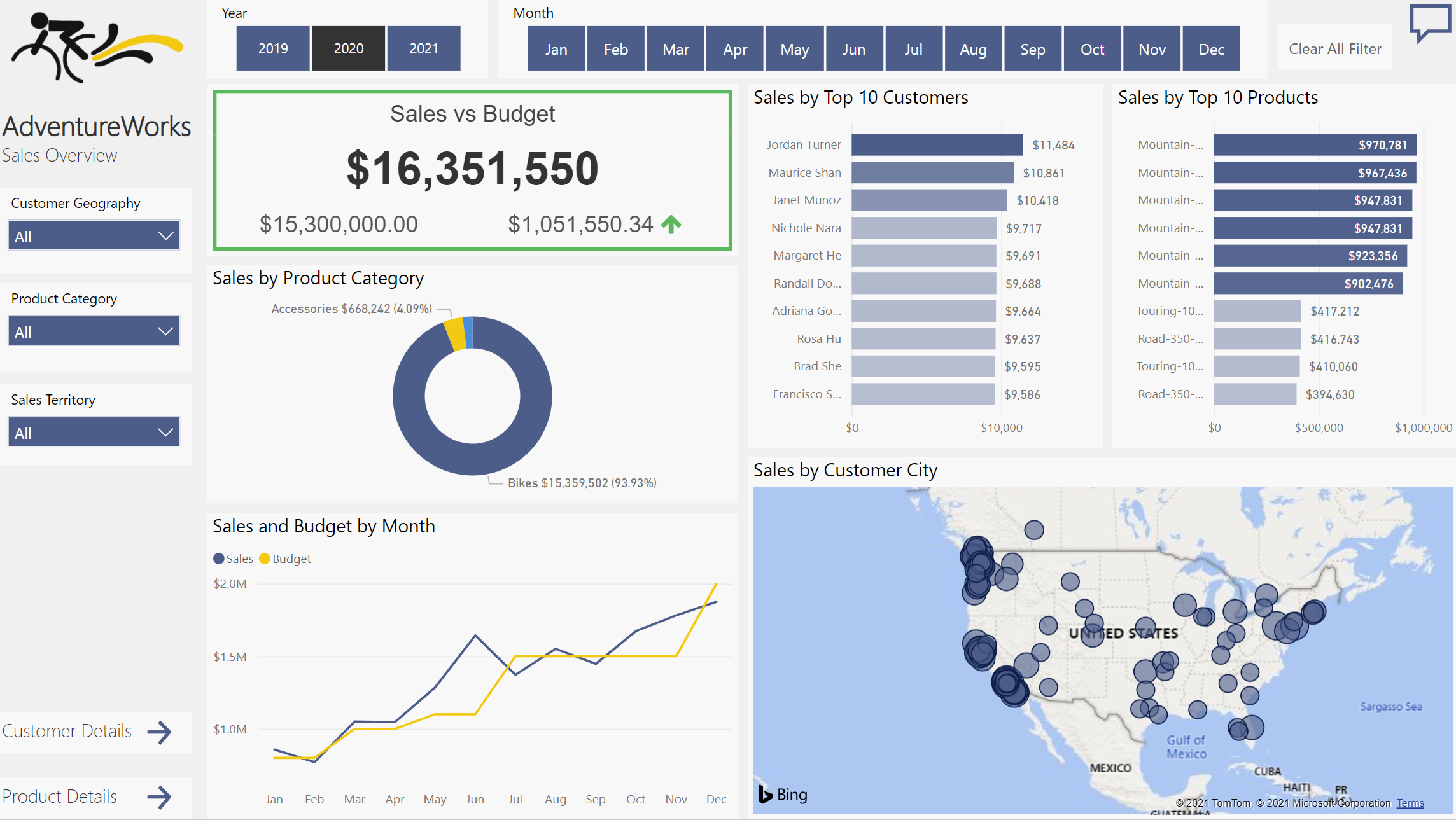1456x820 pixels.
Task: Click the Nichole Nara customer label
Action: (806, 228)
